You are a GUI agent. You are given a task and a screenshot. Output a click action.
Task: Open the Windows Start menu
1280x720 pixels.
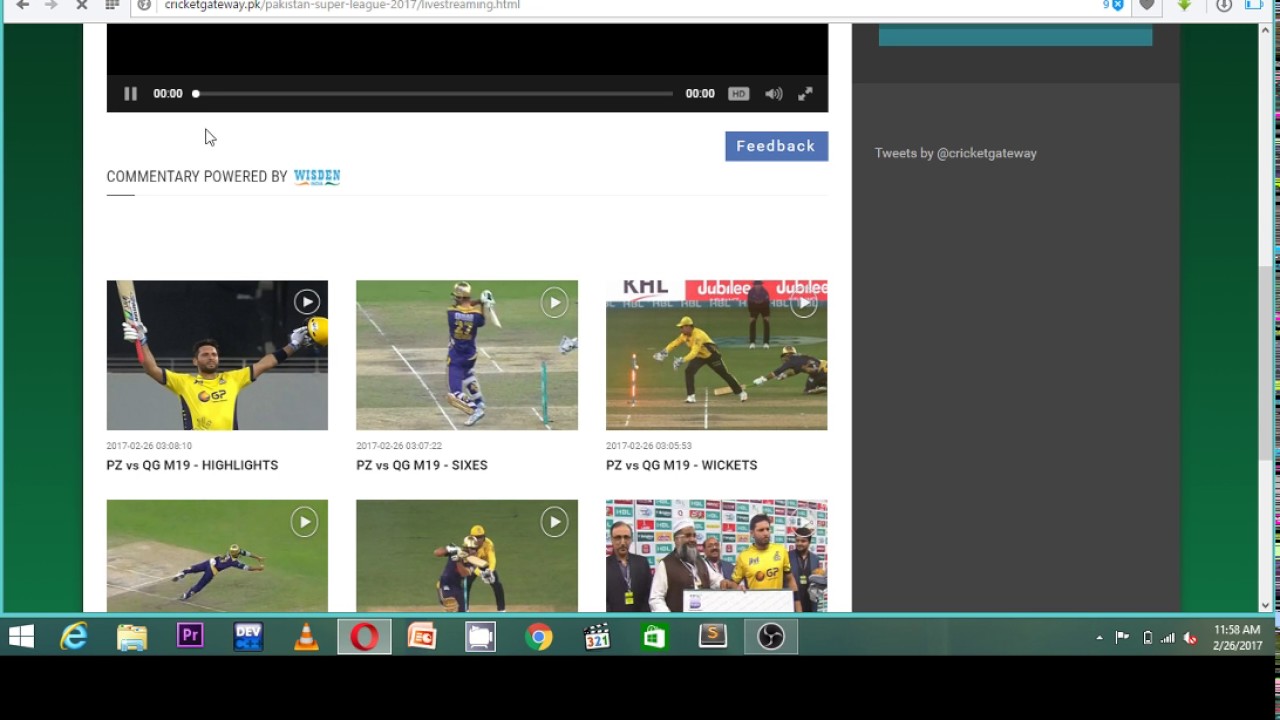(x=21, y=637)
